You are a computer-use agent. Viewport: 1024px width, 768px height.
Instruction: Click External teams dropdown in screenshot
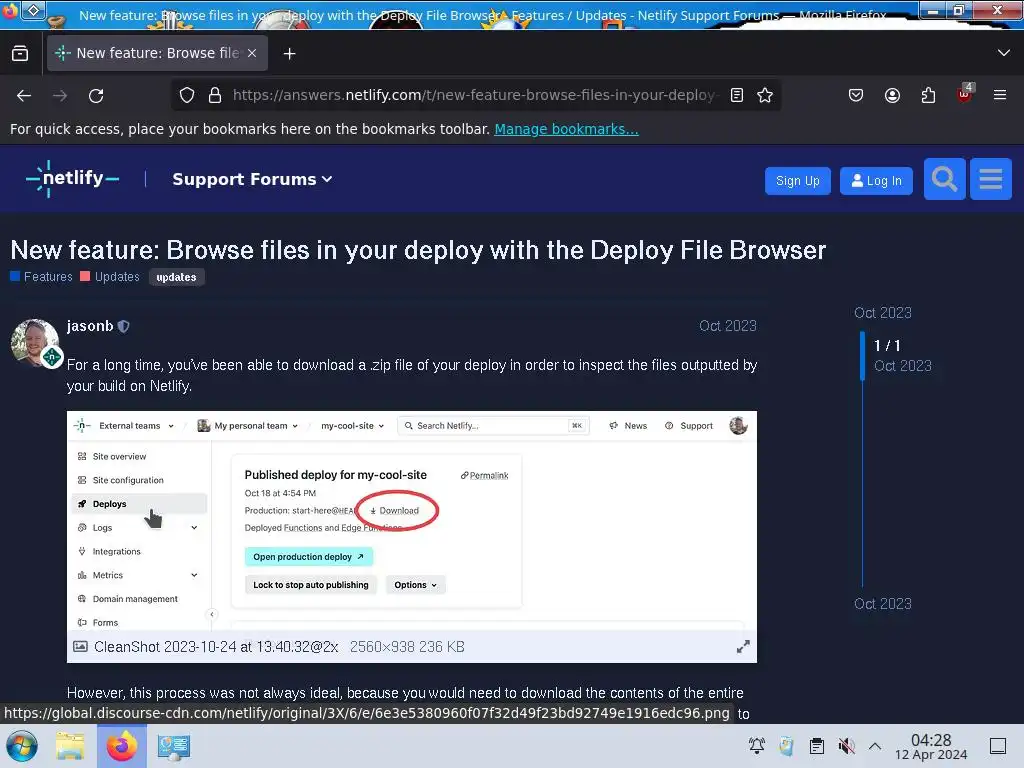[136, 426]
